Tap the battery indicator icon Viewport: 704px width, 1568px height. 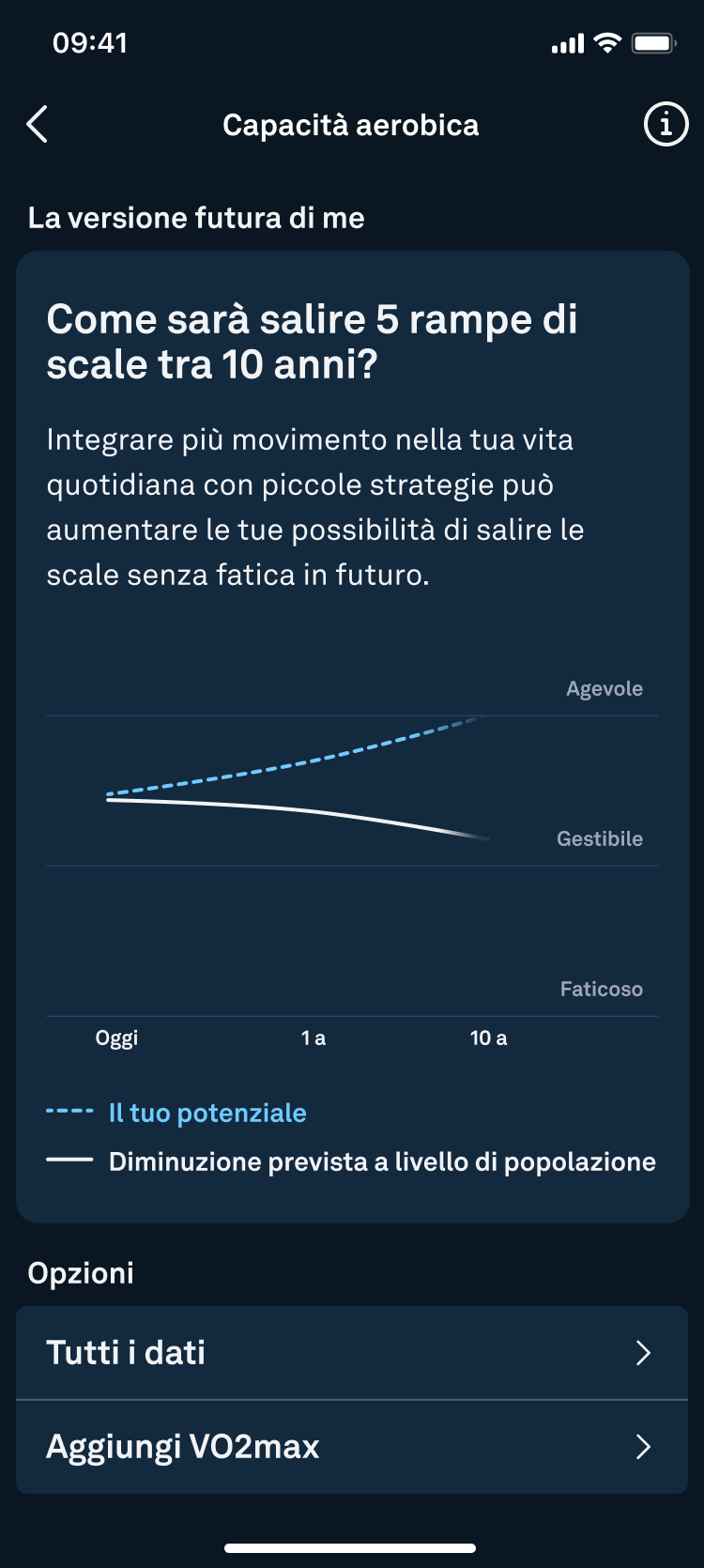point(653,43)
